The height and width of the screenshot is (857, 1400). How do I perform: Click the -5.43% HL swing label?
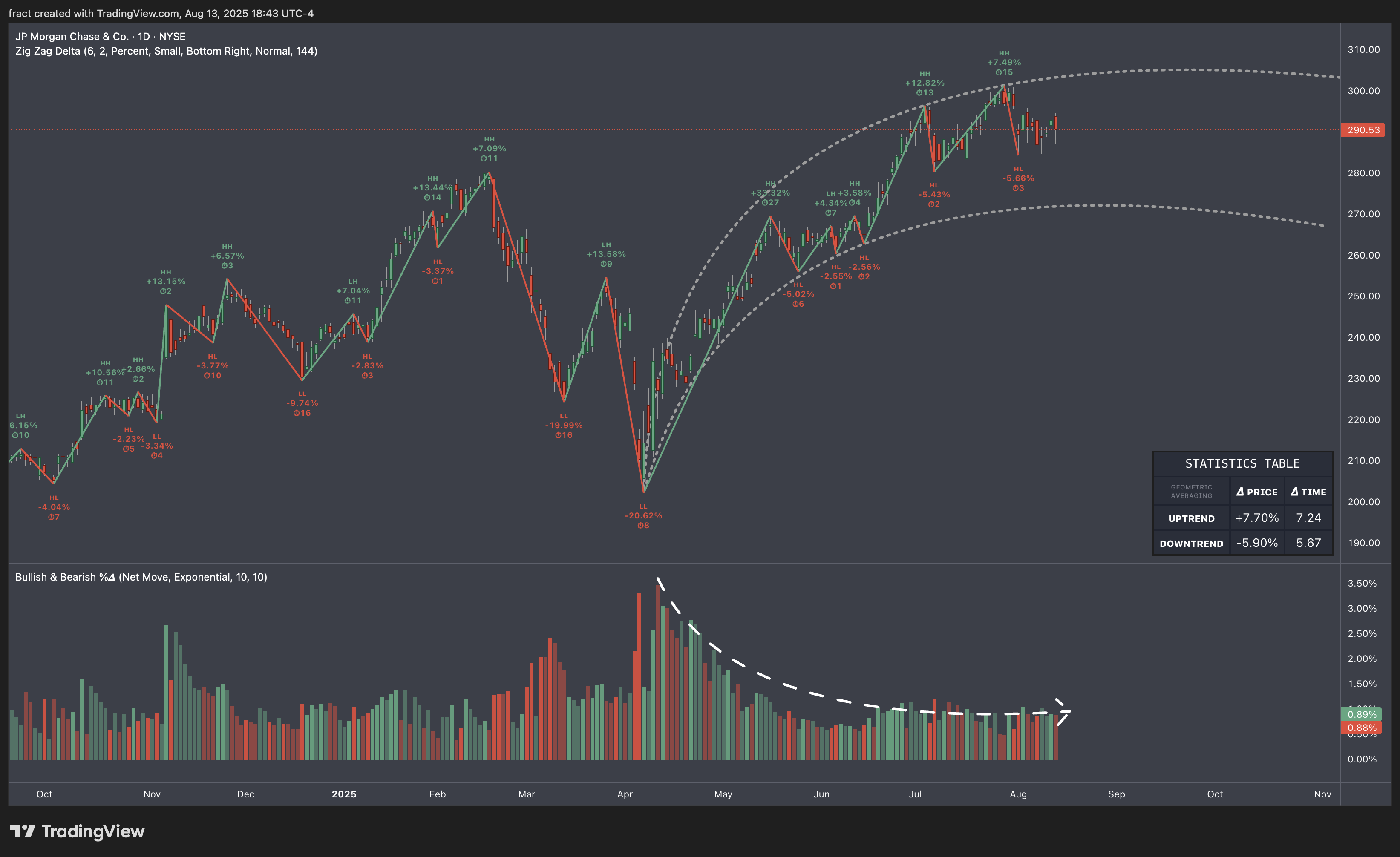(x=934, y=194)
